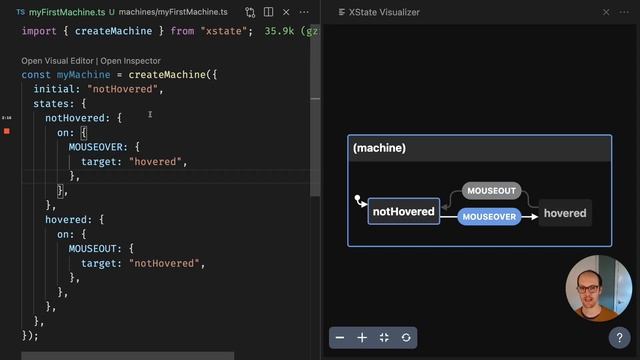
Task: Click the states: key in code
Action: point(54,104)
